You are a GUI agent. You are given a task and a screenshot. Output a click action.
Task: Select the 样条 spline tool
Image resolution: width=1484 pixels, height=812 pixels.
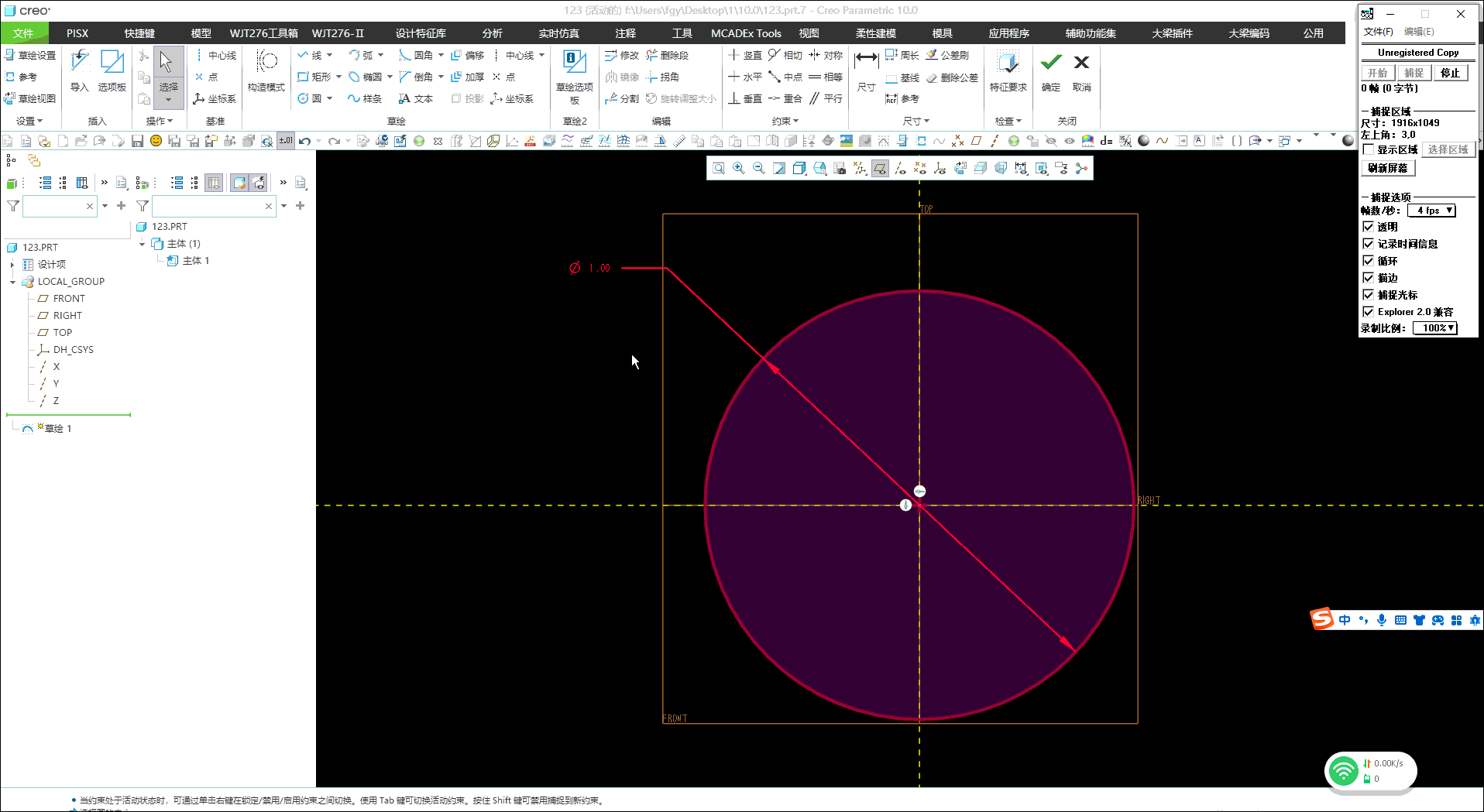point(365,98)
